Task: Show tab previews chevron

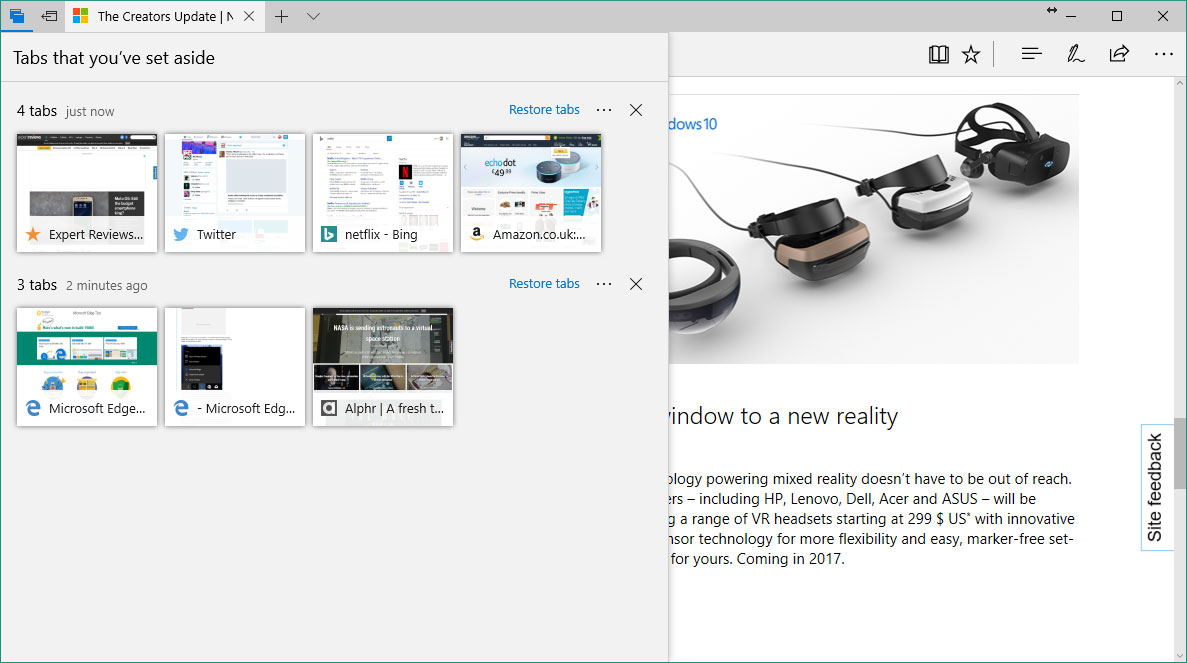Action: pos(313,16)
